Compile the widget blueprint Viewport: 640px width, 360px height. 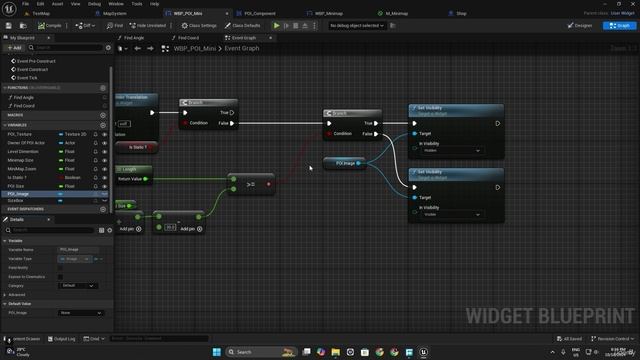pos(49,26)
